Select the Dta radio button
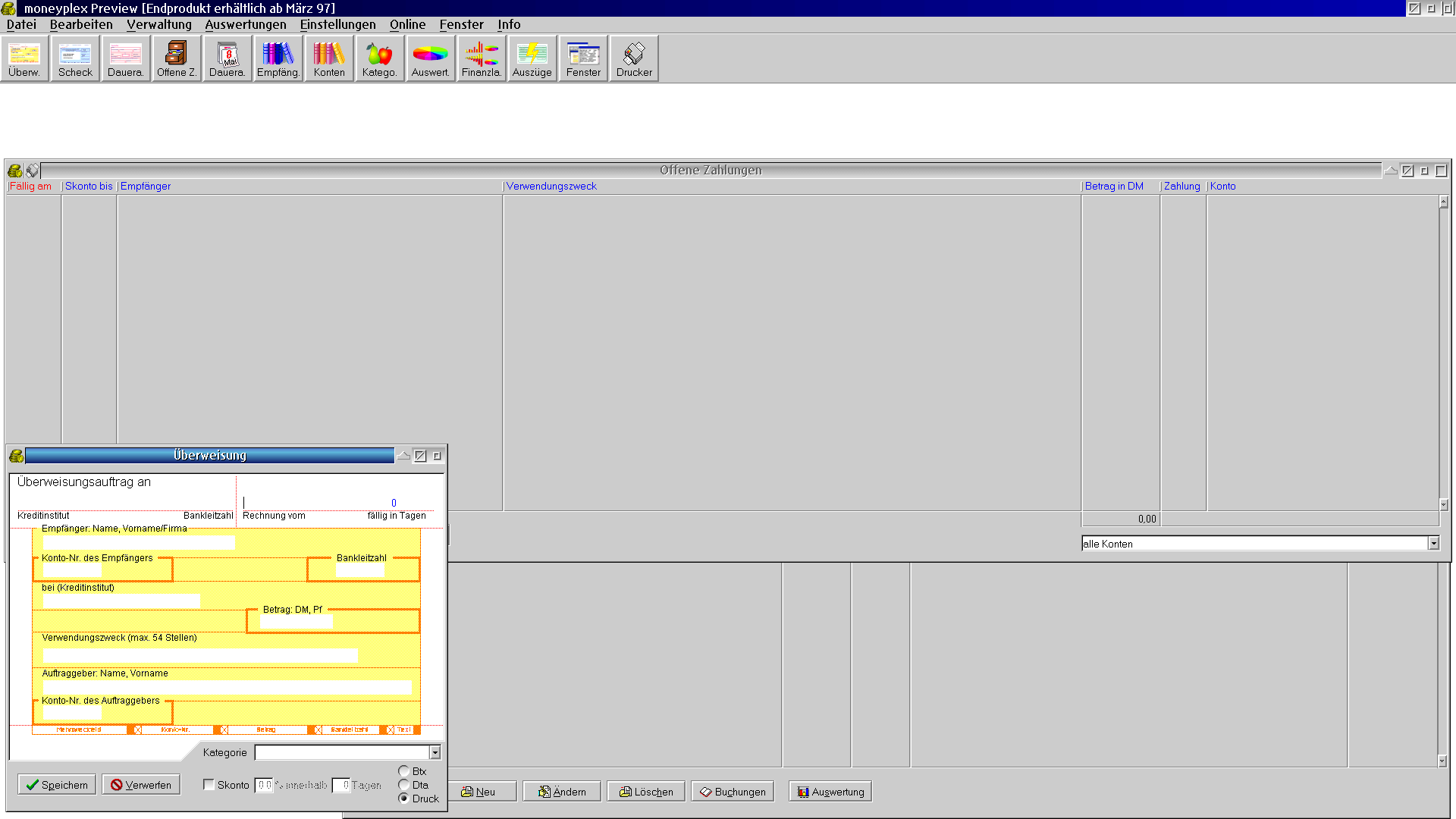The height and width of the screenshot is (819, 1456). coord(404,785)
